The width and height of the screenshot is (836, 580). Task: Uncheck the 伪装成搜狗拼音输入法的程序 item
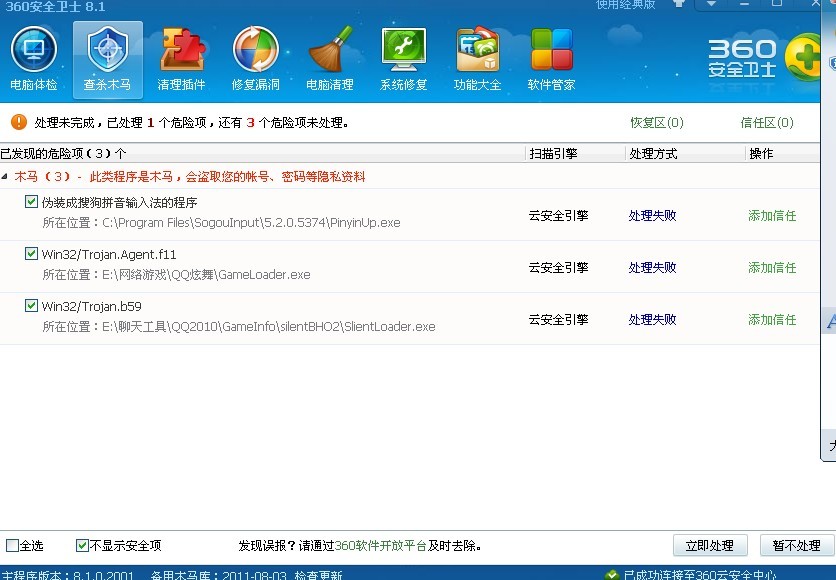[x=31, y=202]
